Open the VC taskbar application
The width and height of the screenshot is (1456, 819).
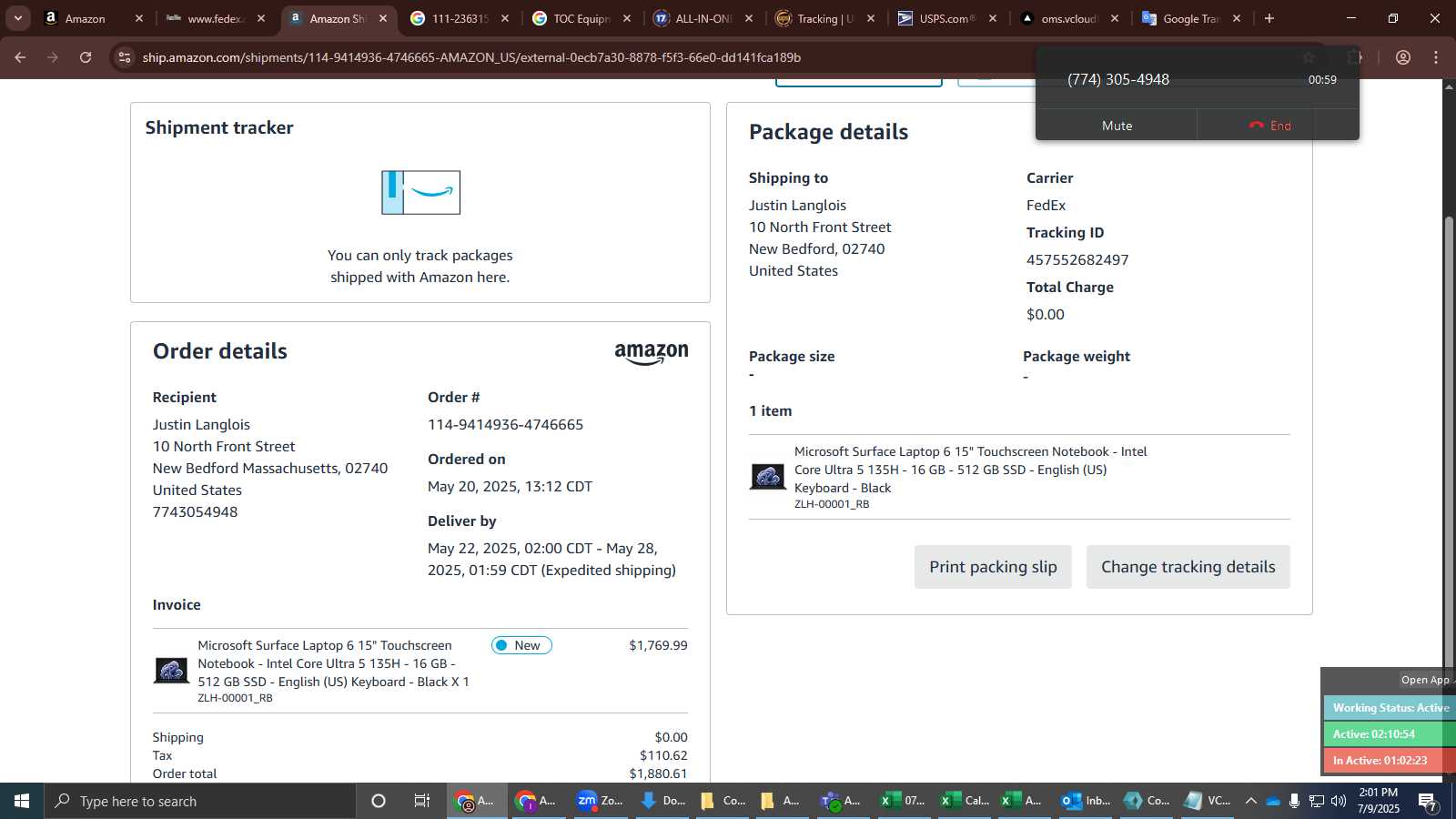point(1208,801)
